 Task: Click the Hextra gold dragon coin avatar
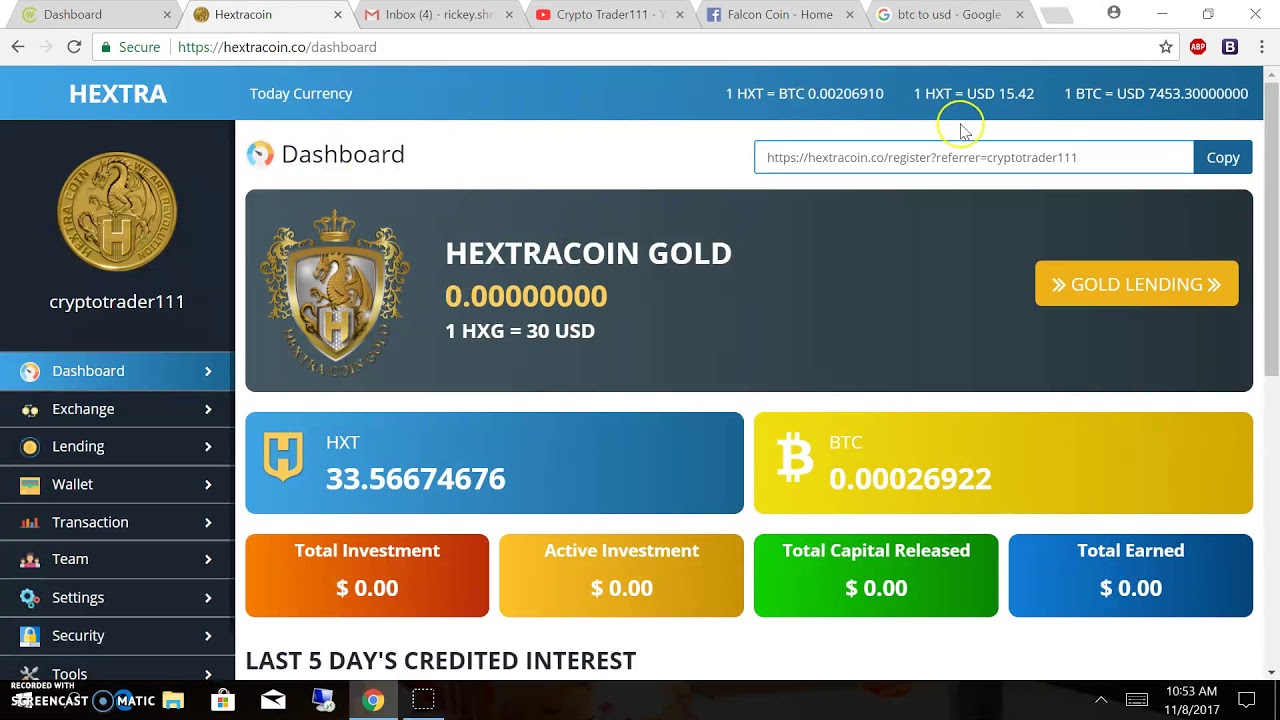pyautogui.click(x=117, y=211)
